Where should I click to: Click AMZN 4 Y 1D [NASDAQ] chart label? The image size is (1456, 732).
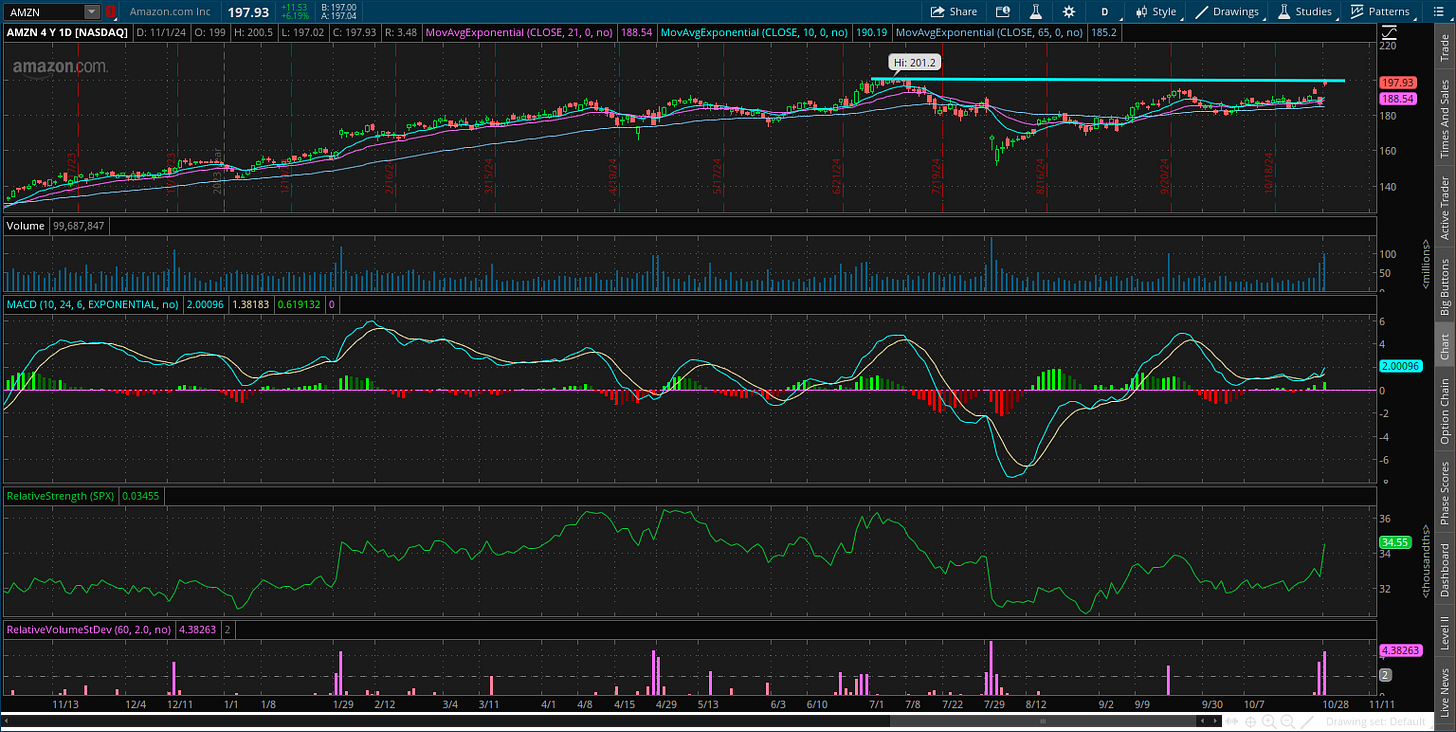click(x=68, y=32)
